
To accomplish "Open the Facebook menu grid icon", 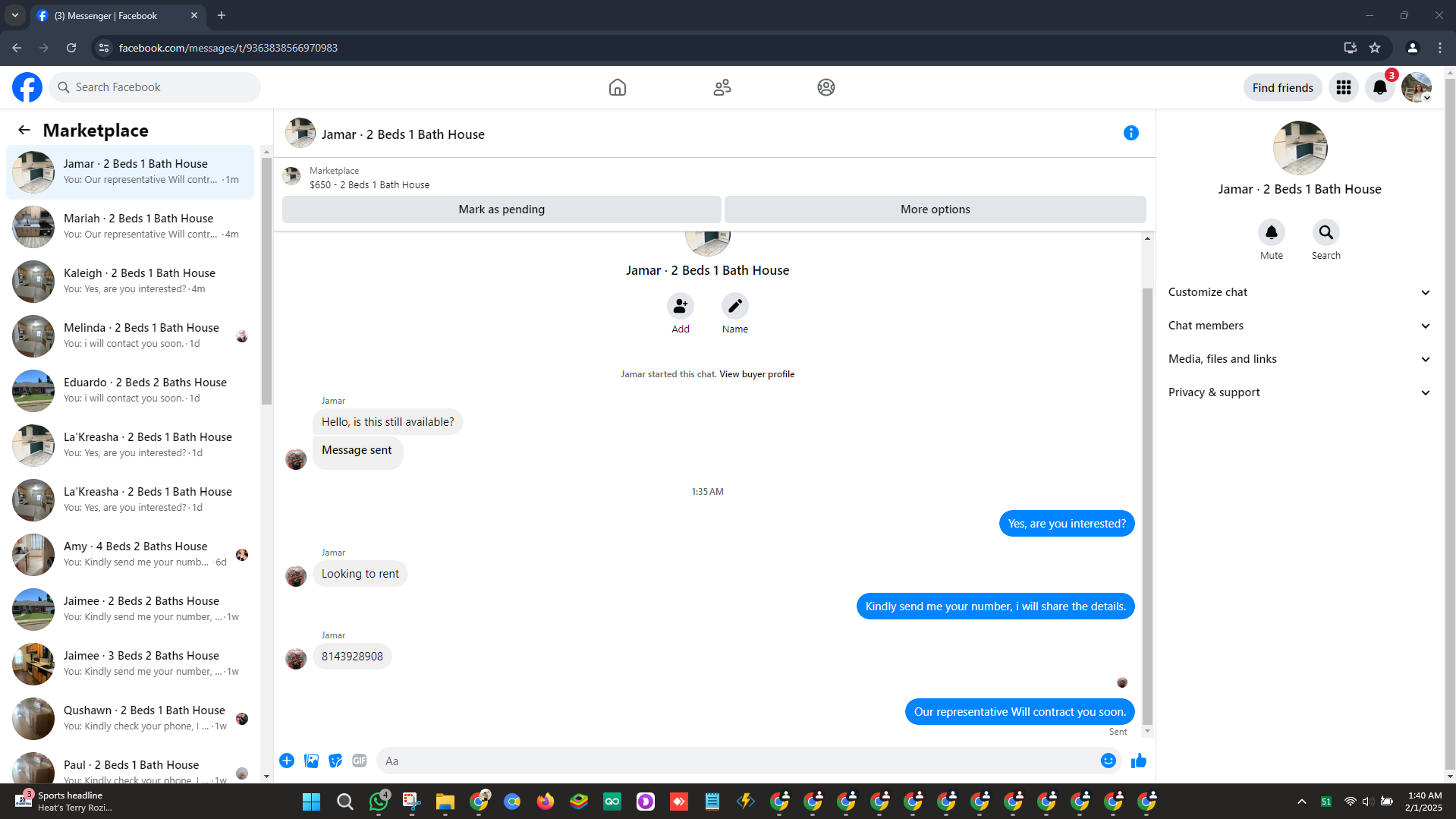I will point(1344,87).
